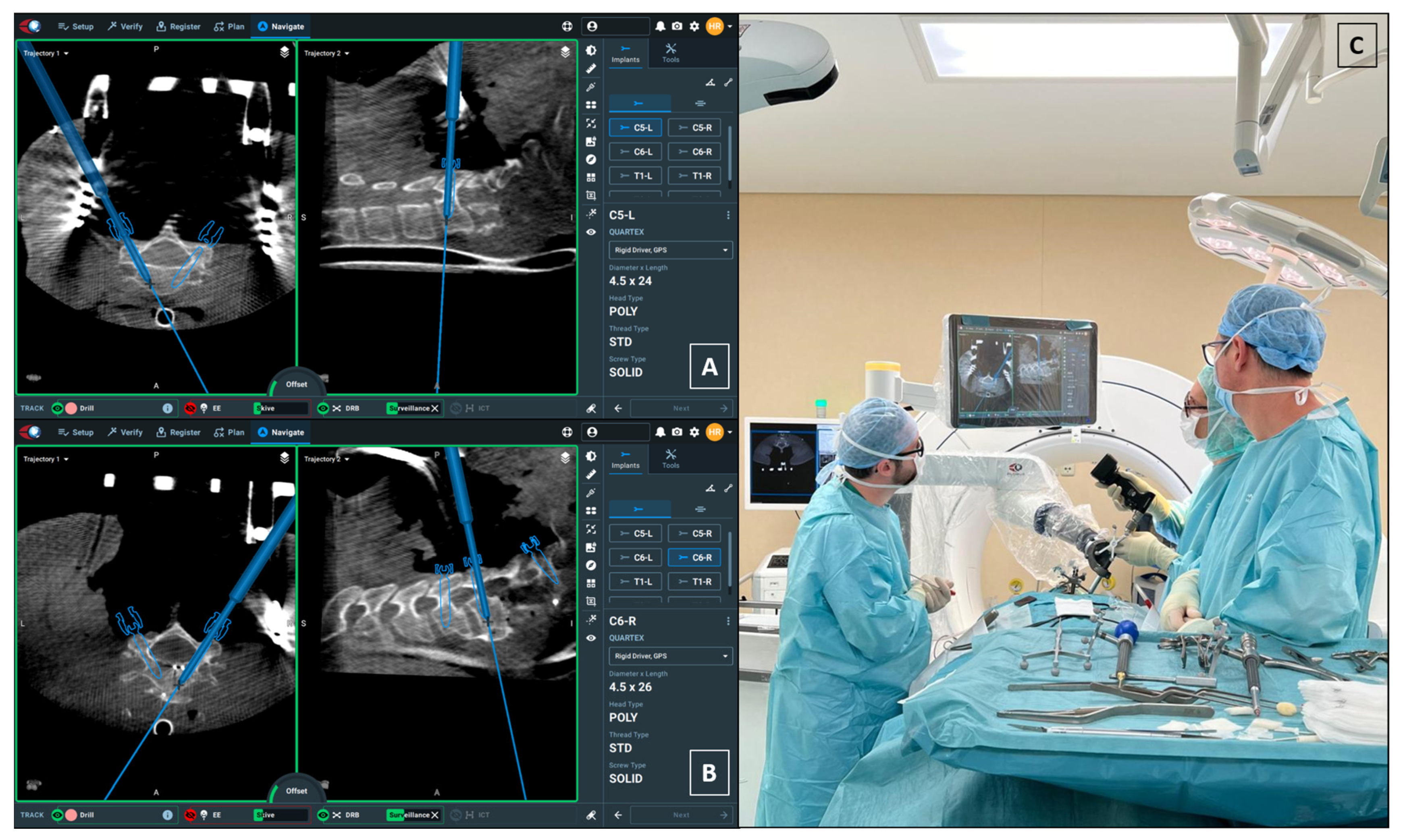Expand Rigid Driver, GPS dropdown under C6-R

point(670,655)
